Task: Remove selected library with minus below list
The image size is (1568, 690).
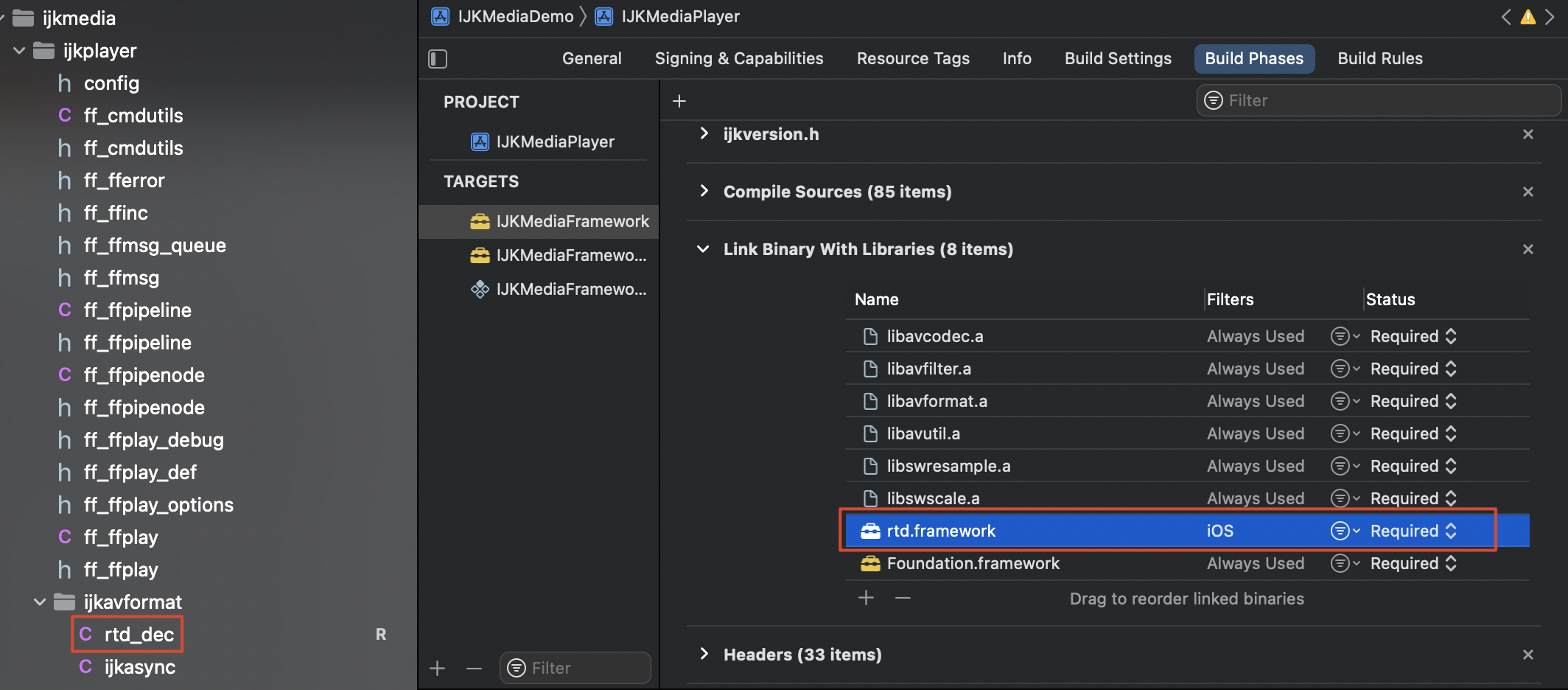Action: click(903, 598)
